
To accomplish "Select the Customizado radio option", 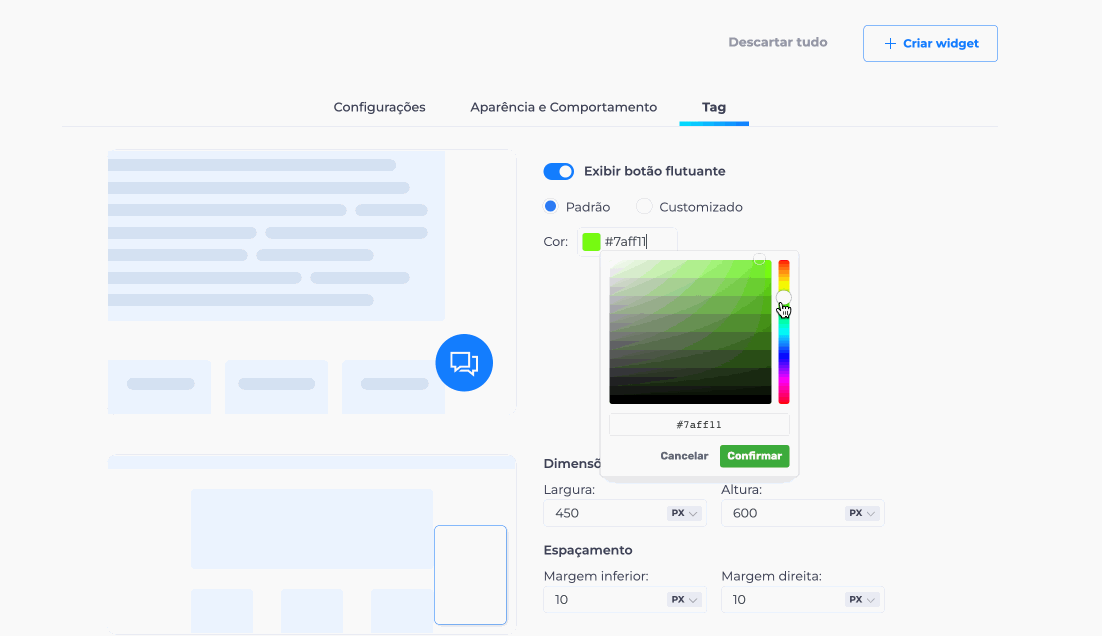I will pos(644,207).
